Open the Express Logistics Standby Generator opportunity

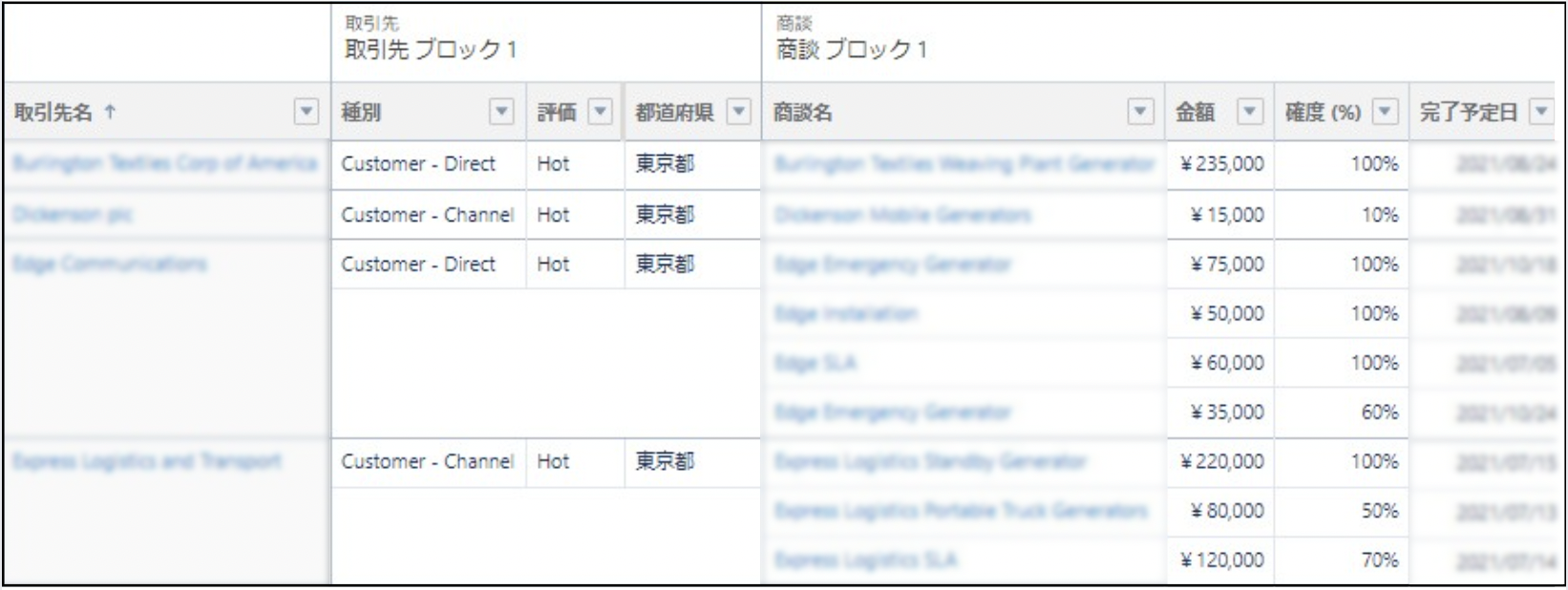(x=930, y=461)
